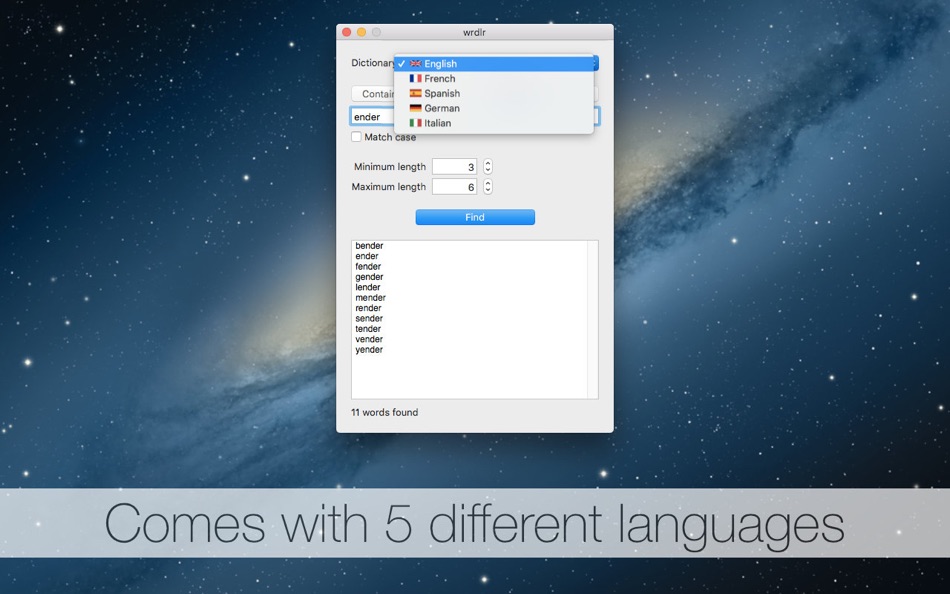Select German dictionary entry
Screen dimensions: 950x594
(494, 108)
